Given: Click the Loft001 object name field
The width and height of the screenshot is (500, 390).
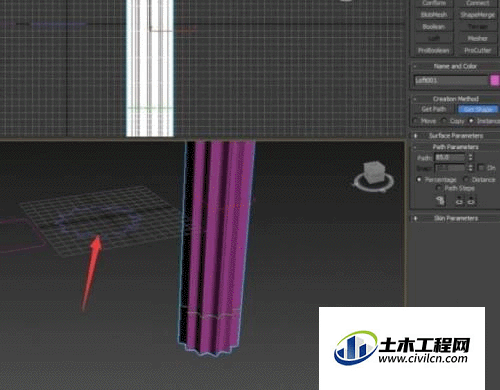Looking at the screenshot, I should (451, 80).
